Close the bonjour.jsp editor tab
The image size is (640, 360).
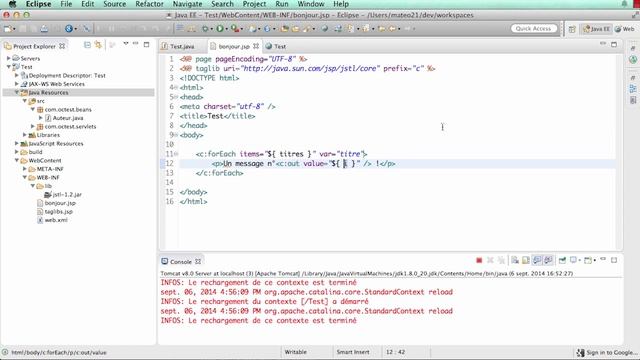(x=256, y=46)
